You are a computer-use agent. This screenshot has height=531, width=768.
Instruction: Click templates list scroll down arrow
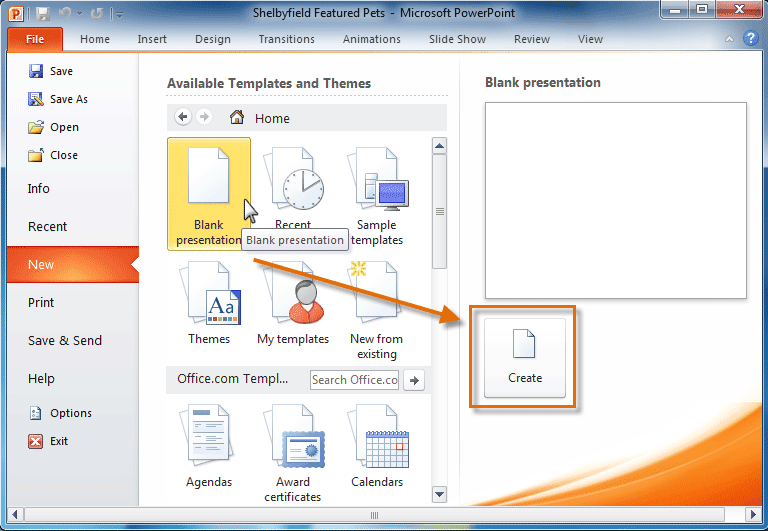click(x=439, y=494)
